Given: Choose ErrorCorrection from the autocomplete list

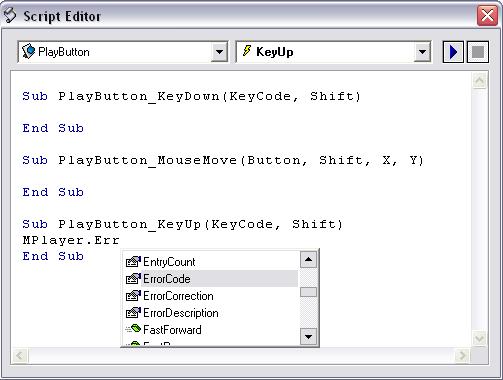Looking at the screenshot, I should click(211, 296).
